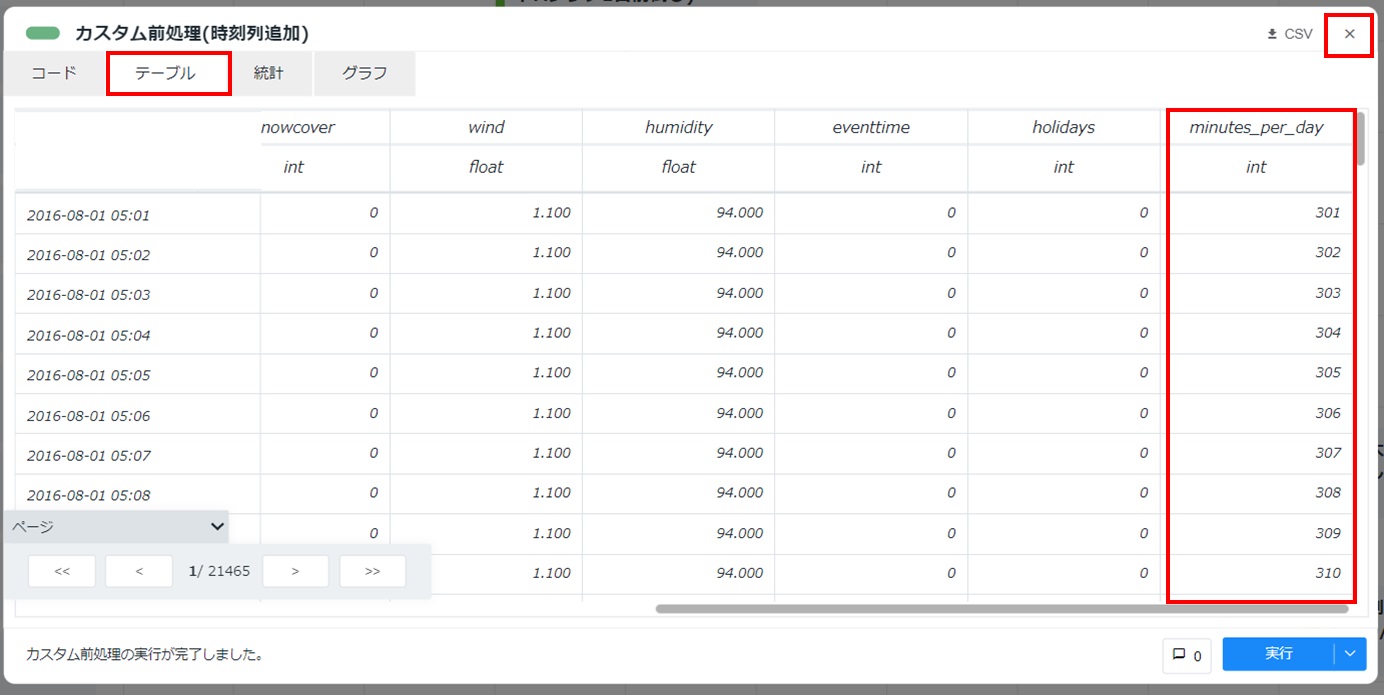
Task: Click the vertical table scrollbar thumb
Action: 1360,138
